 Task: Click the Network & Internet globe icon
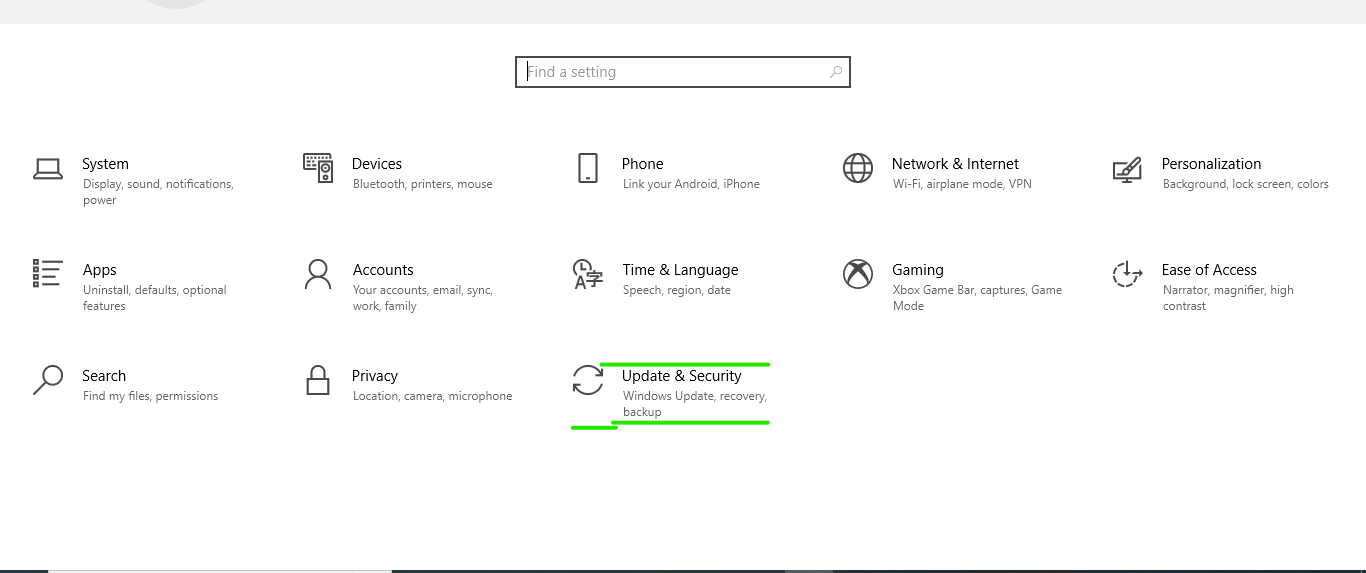[858, 168]
